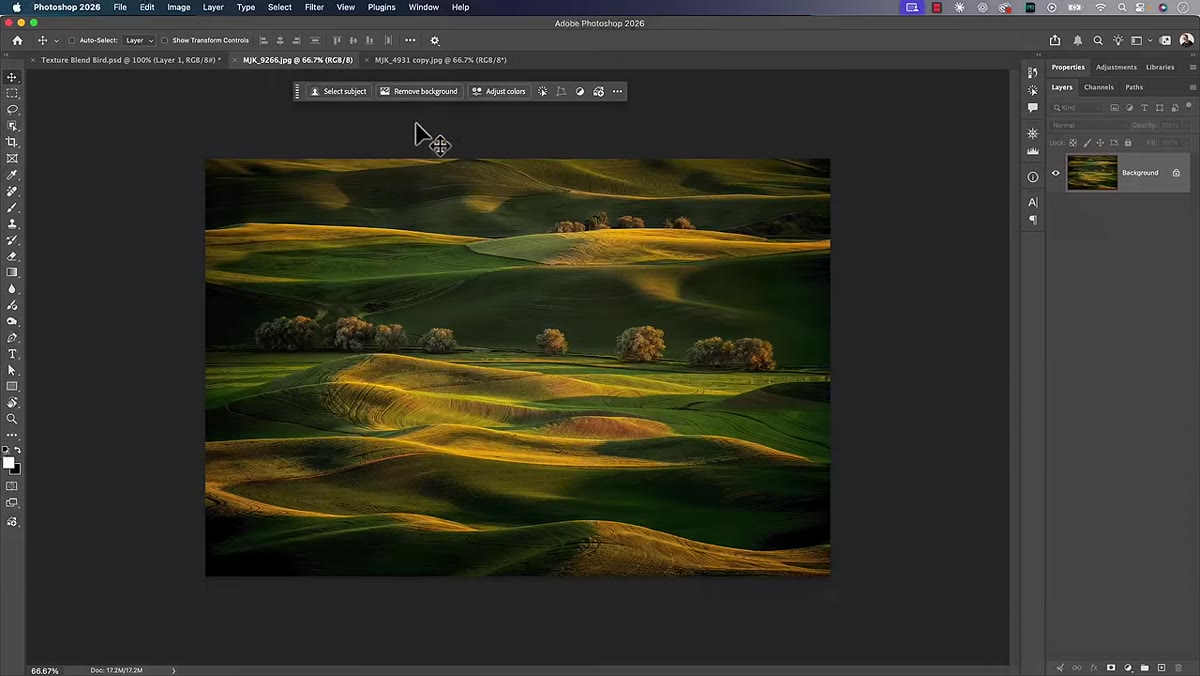Screen dimensions: 1200x676
Task: Toggle Lock image pixels brush icon
Action: point(1087,143)
